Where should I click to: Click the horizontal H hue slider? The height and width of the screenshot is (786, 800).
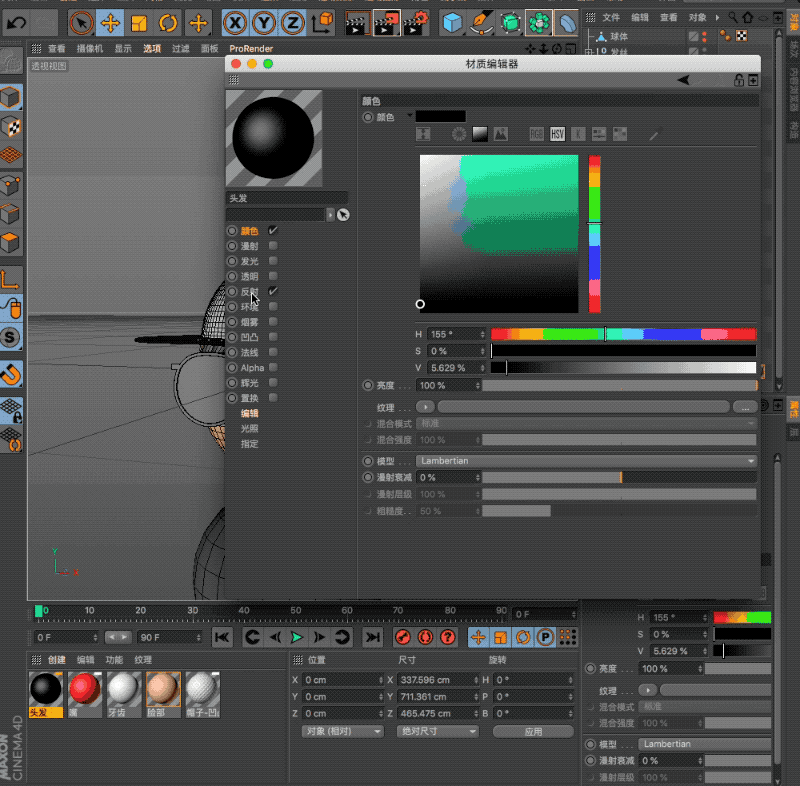point(623,334)
